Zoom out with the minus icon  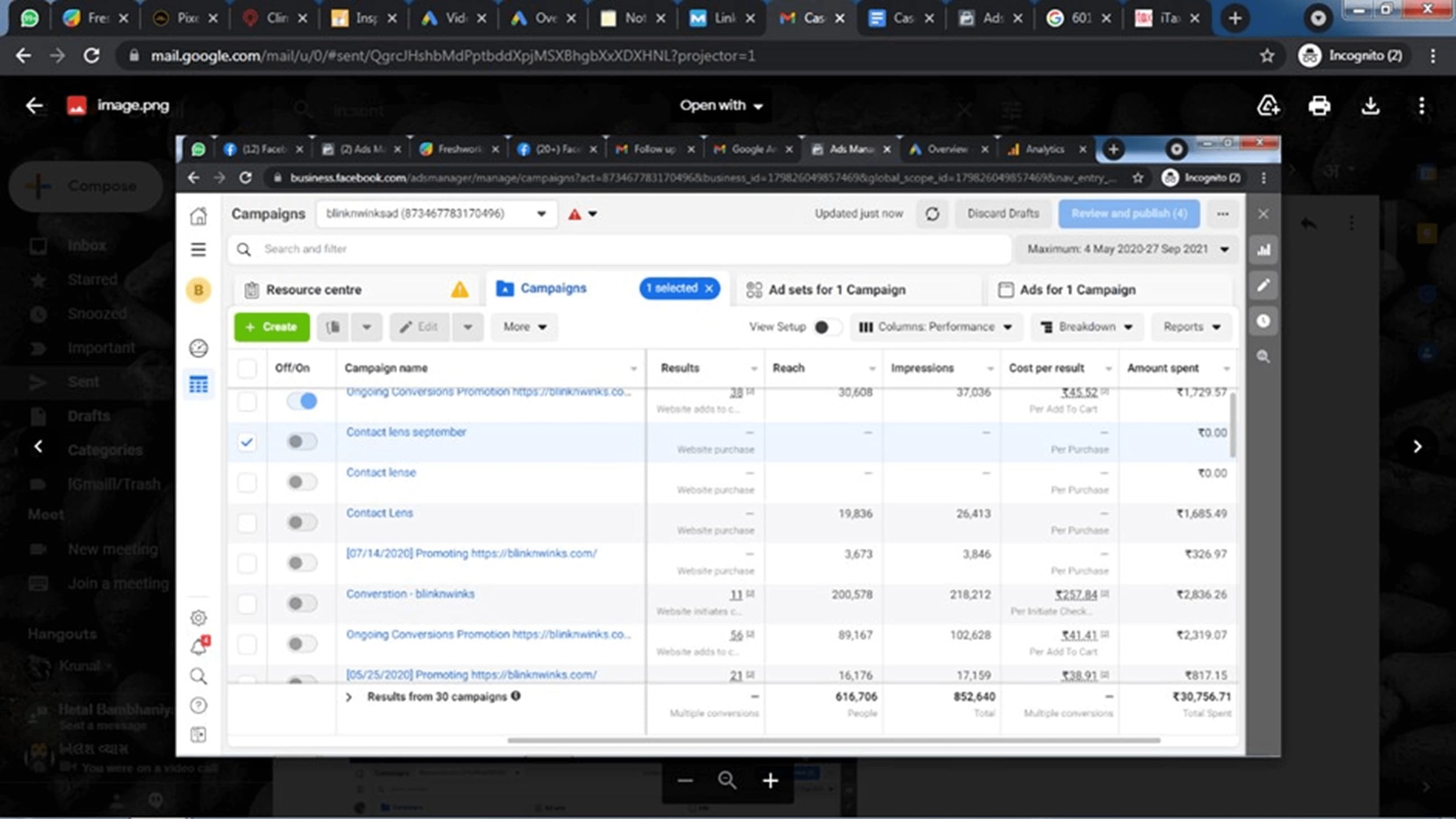685,781
